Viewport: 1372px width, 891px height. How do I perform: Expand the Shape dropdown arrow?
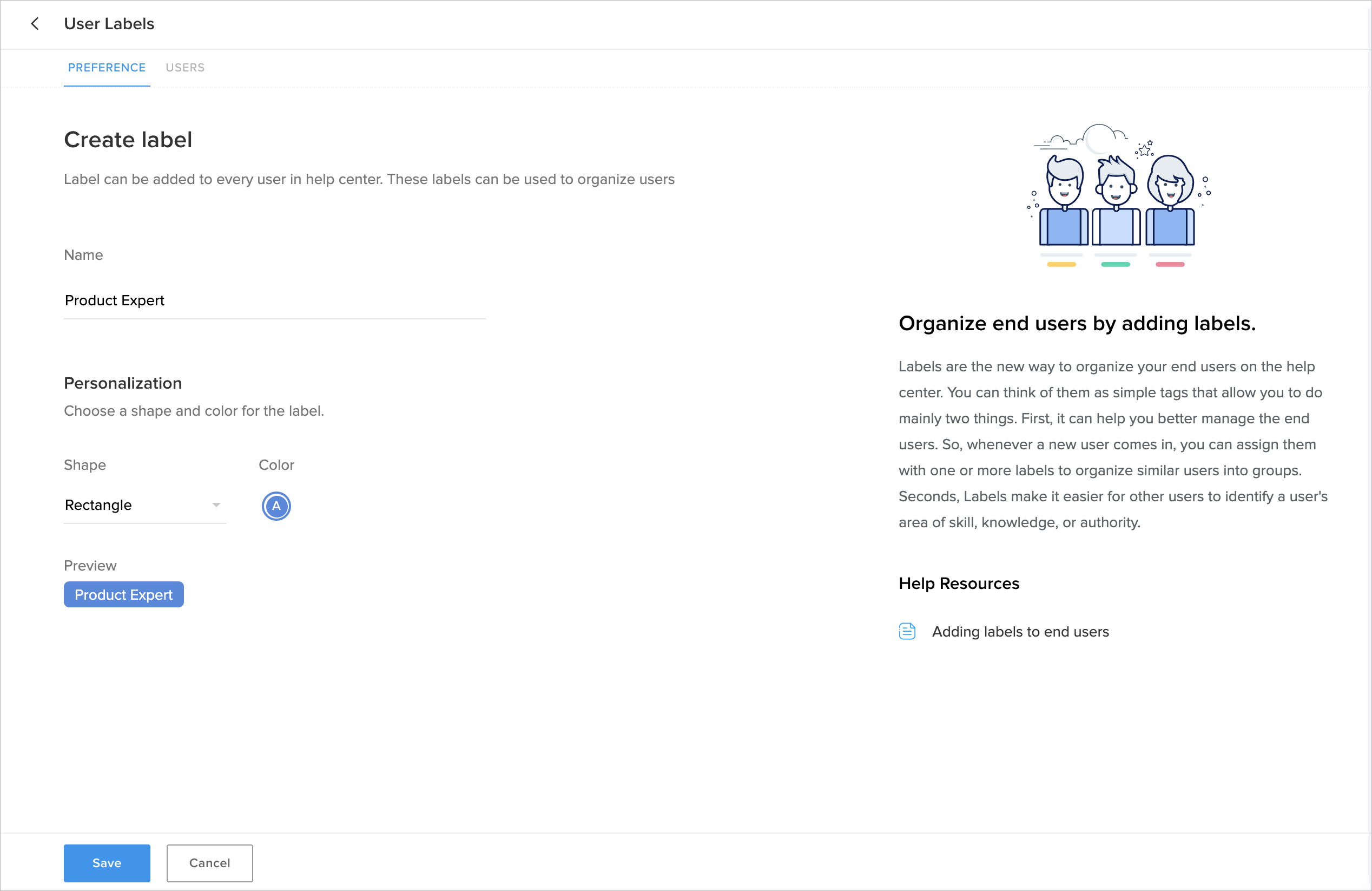point(216,505)
